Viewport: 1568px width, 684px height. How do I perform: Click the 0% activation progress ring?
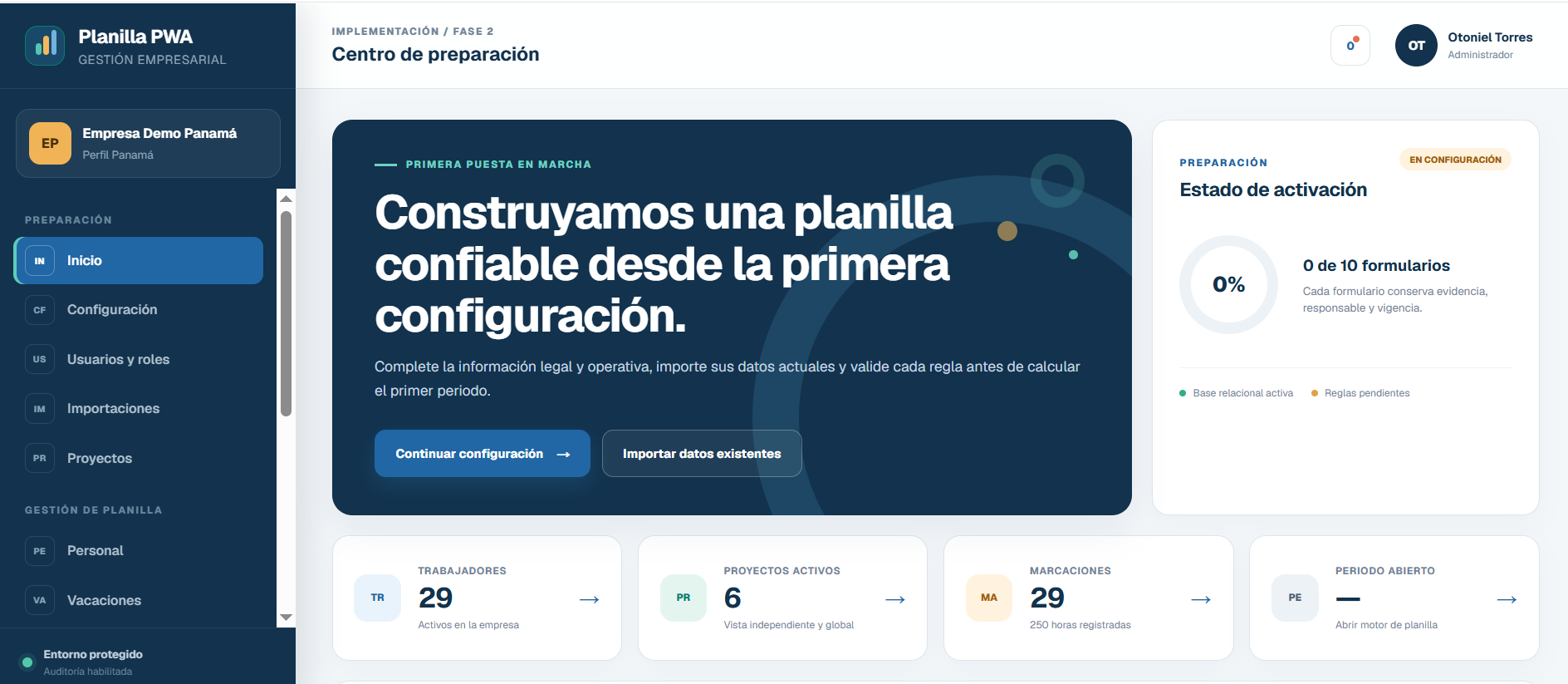(x=1228, y=284)
